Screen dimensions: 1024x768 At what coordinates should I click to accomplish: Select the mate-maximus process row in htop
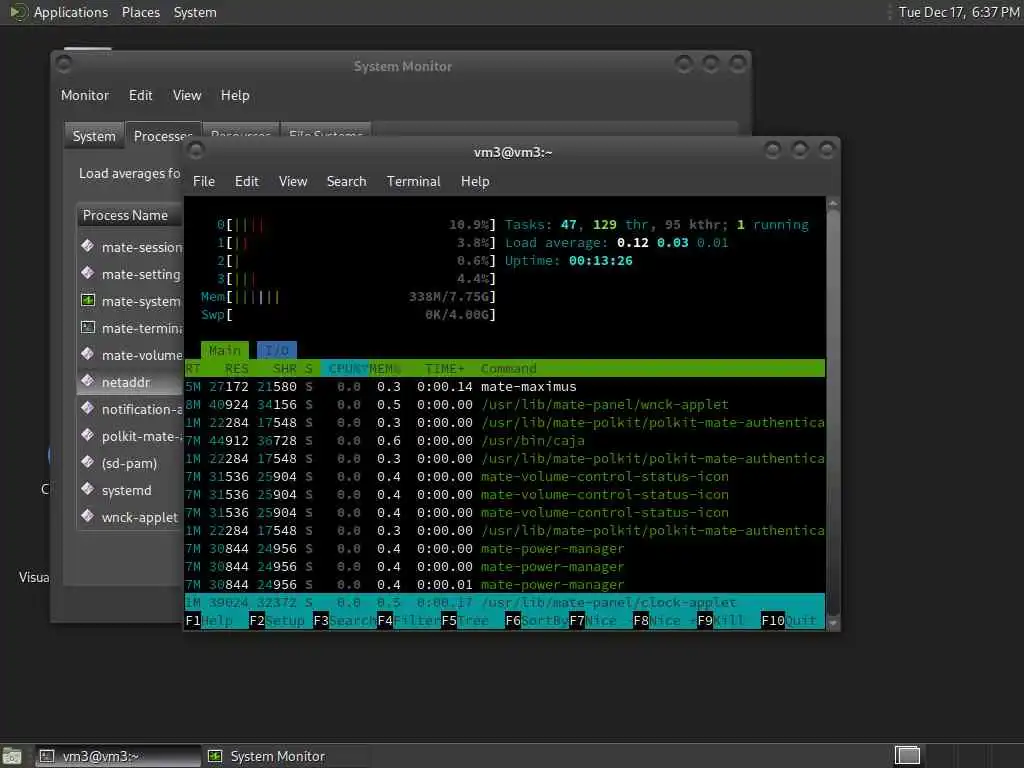pyautogui.click(x=505, y=387)
